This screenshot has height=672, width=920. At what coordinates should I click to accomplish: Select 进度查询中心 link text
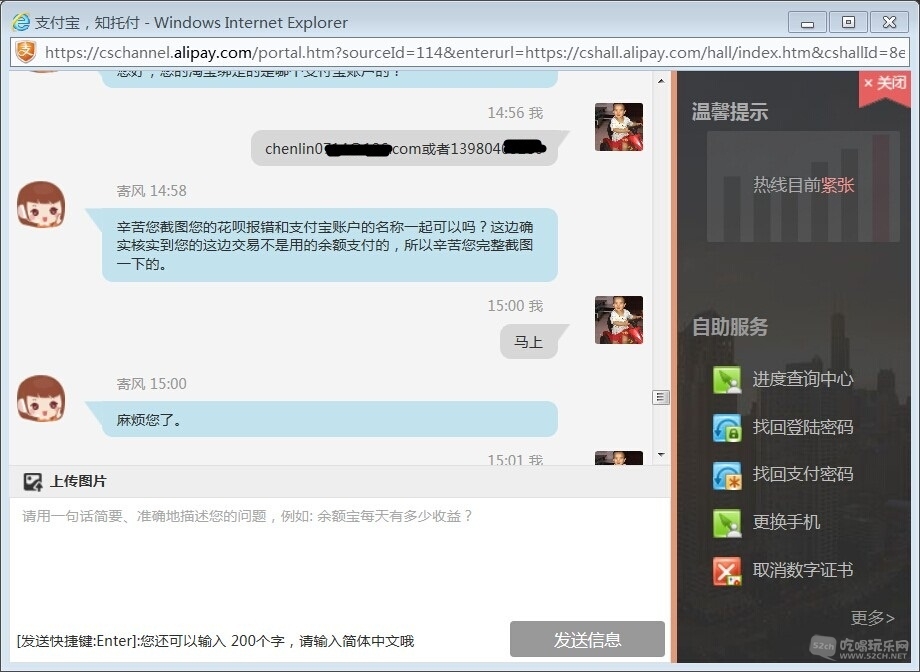point(803,379)
